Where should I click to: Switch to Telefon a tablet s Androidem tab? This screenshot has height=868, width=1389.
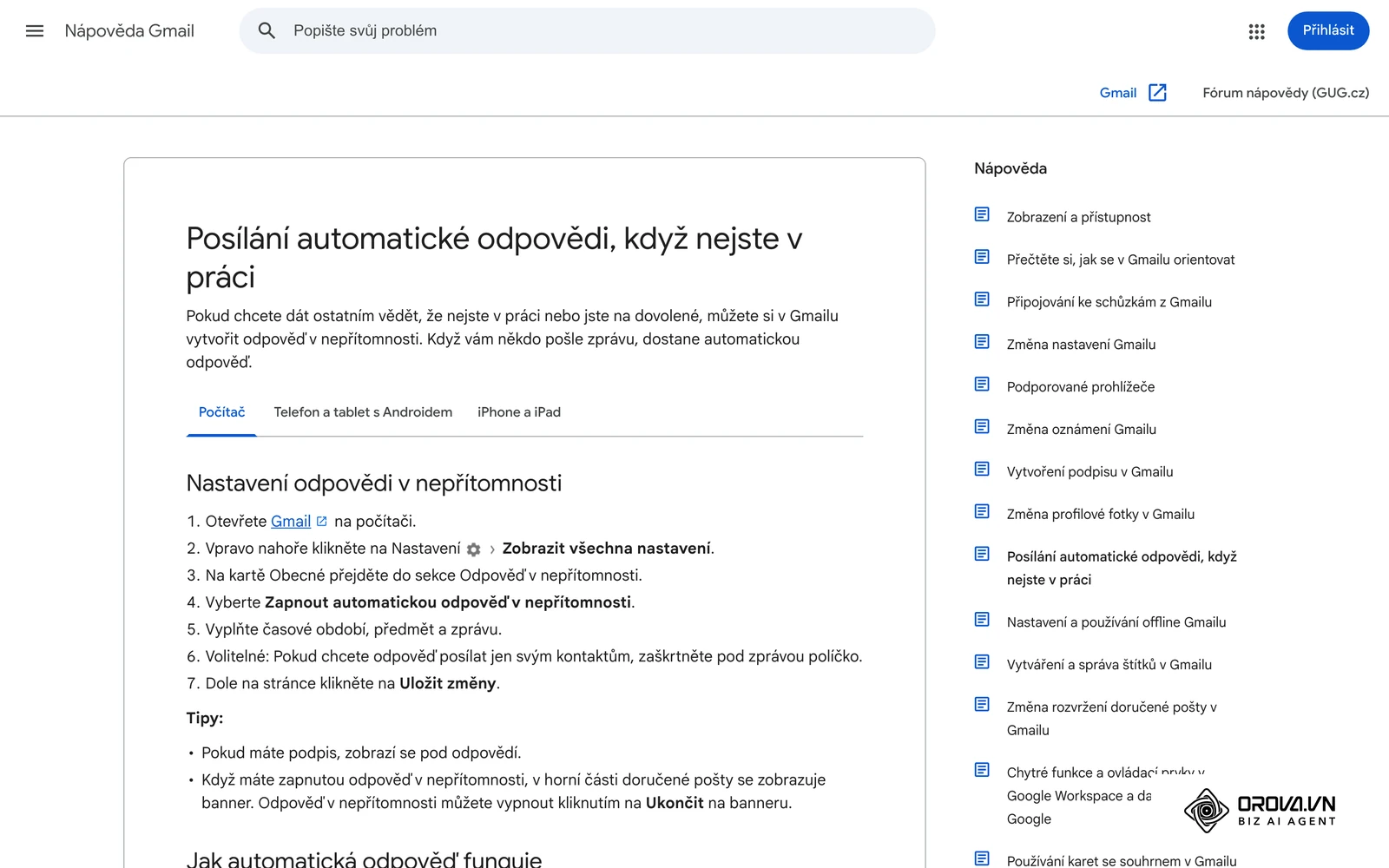click(x=363, y=412)
